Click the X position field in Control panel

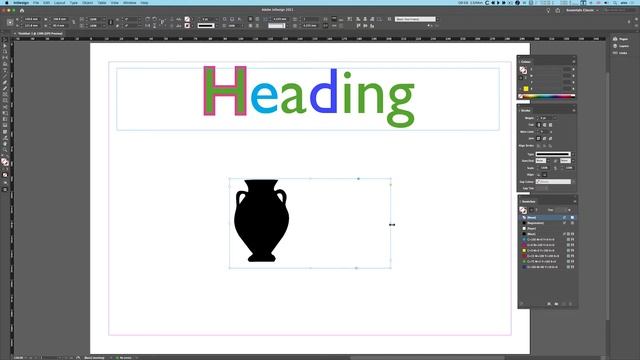[x=31, y=19]
